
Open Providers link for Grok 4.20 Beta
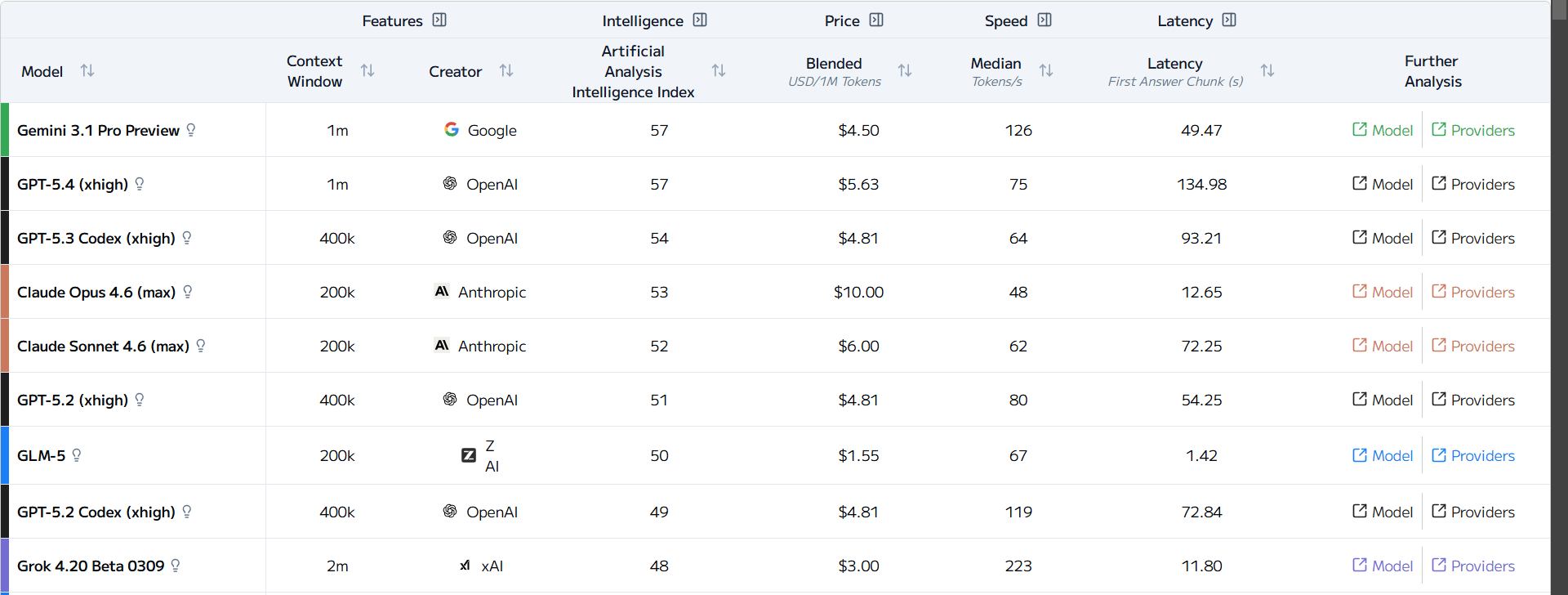click(1473, 566)
